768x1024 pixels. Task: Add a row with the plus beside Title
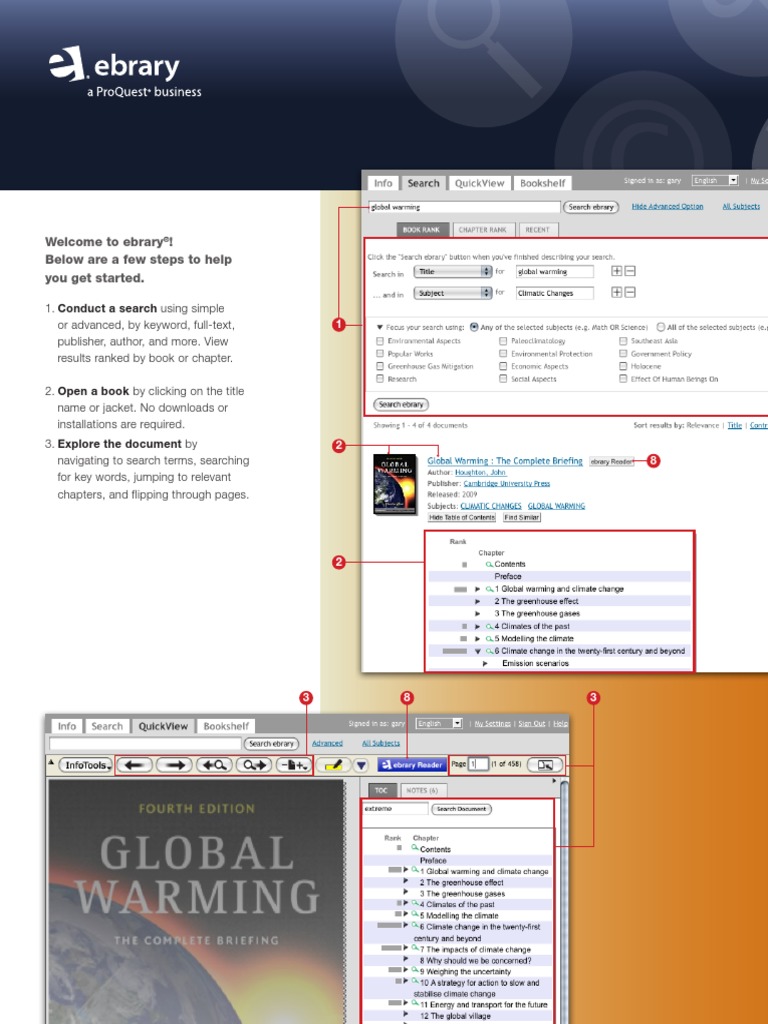click(616, 271)
